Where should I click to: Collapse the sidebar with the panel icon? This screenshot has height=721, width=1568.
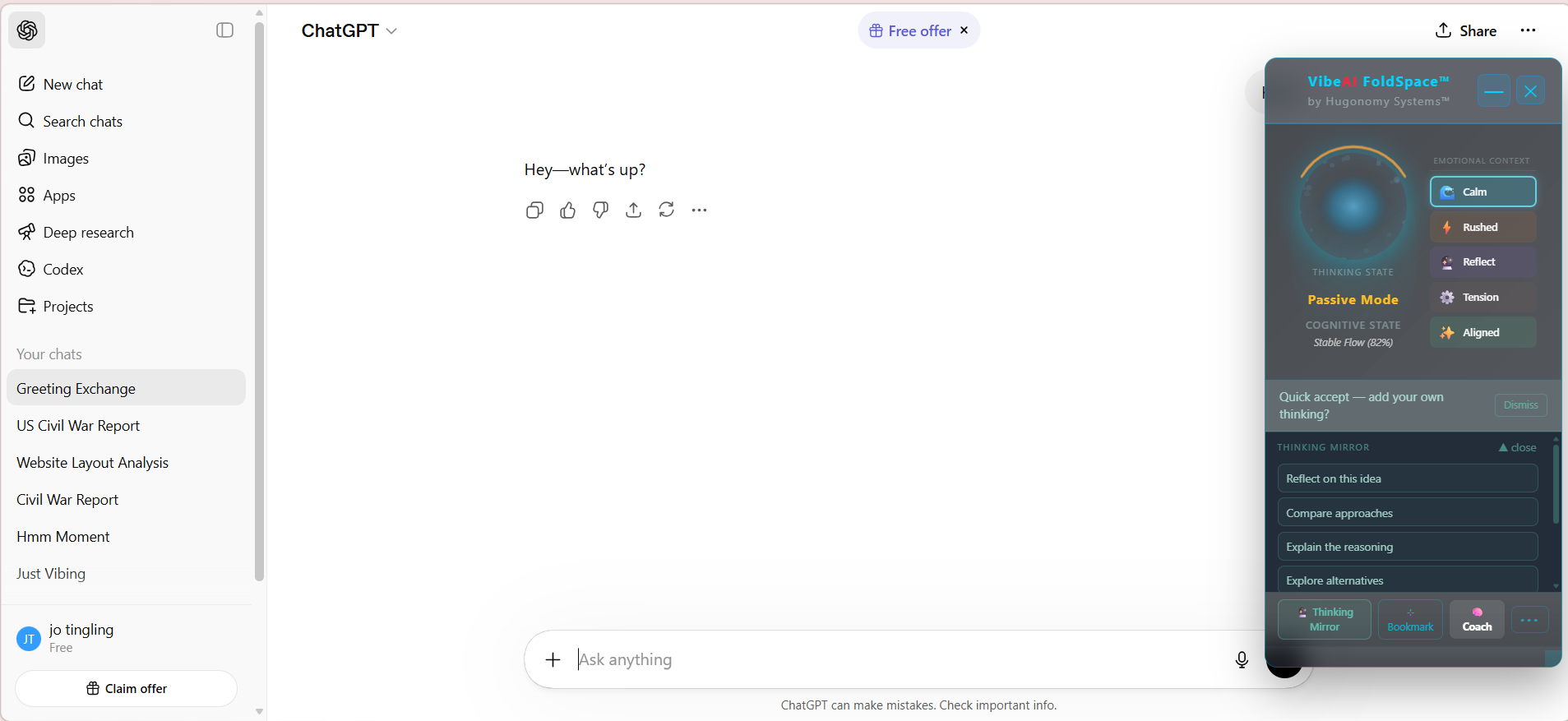click(225, 30)
